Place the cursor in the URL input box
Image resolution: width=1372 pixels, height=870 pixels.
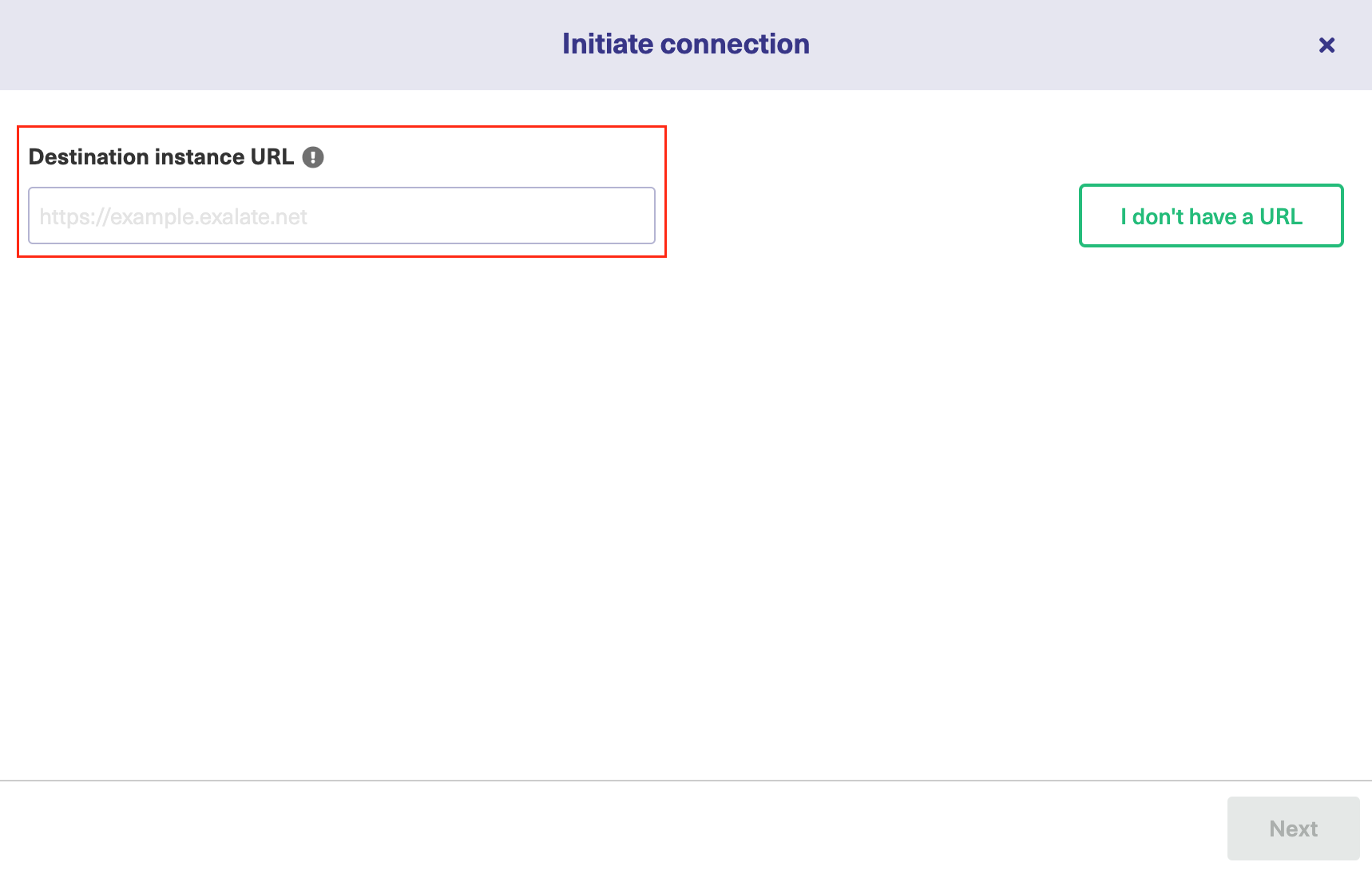tap(342, 216)
